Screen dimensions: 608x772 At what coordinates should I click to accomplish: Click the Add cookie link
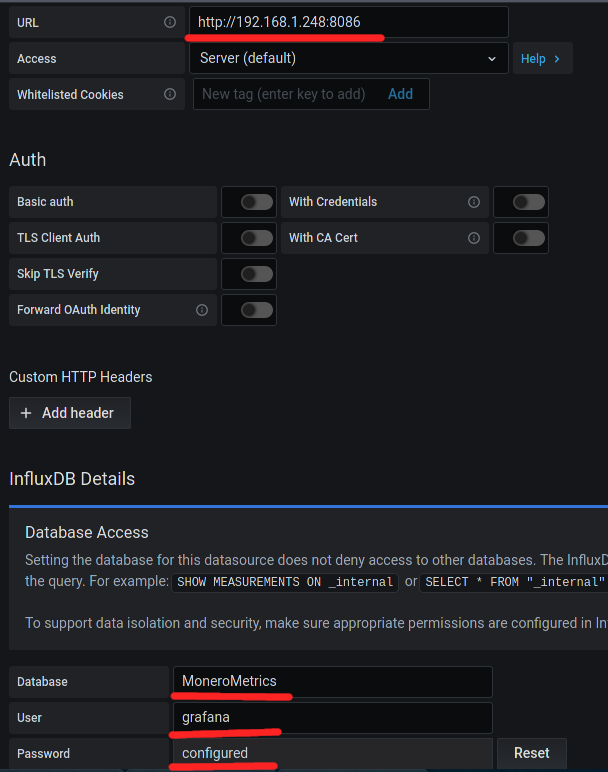tap(400, 94)
